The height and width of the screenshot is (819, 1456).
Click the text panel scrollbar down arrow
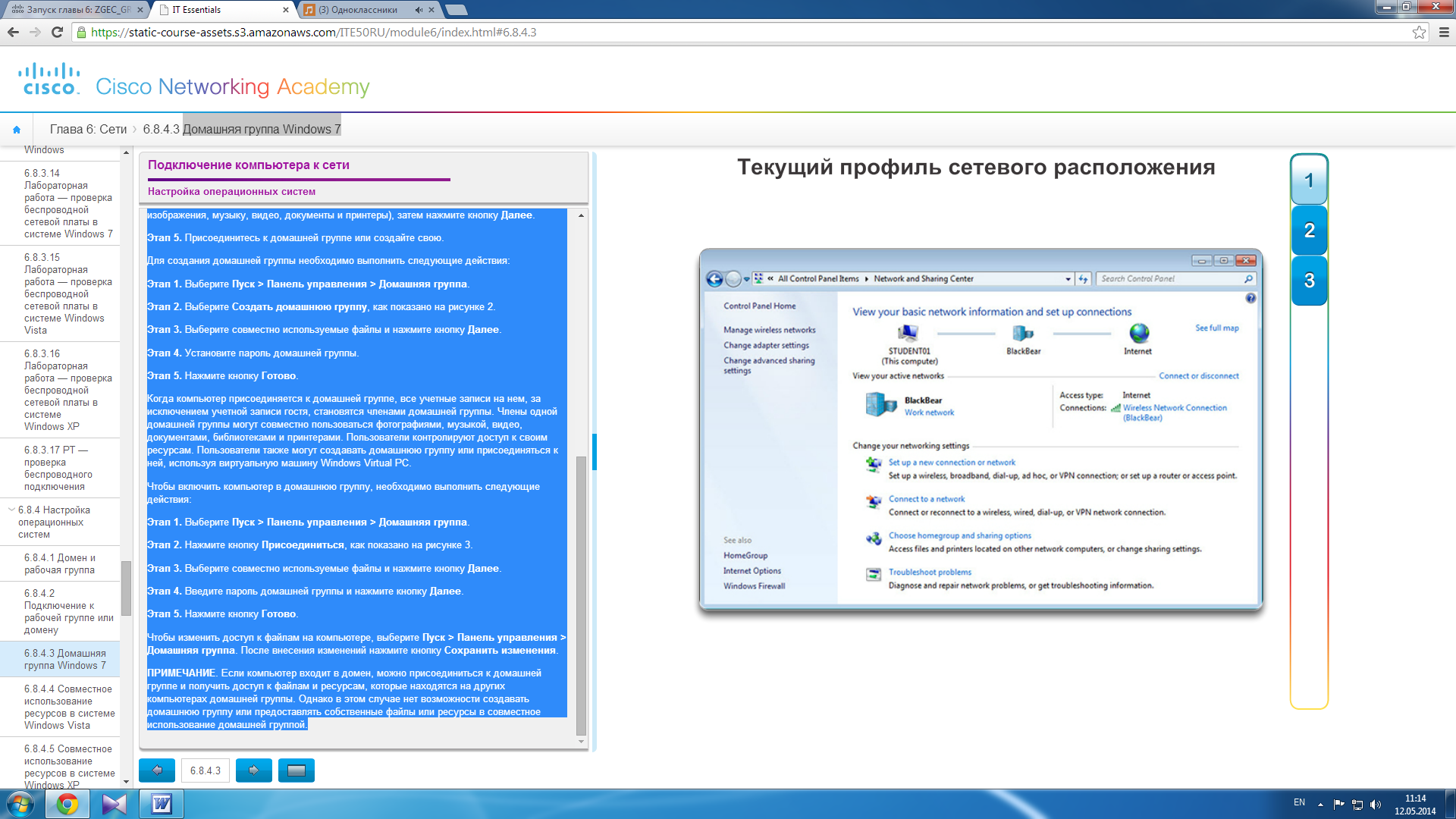[581, 742]
